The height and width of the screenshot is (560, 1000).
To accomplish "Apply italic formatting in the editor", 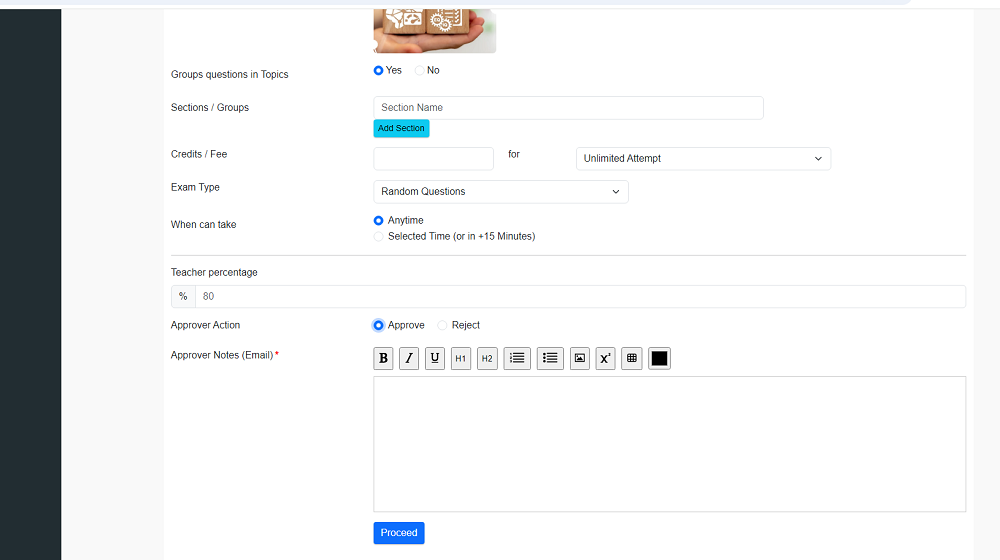I will [x=409, y=358].
